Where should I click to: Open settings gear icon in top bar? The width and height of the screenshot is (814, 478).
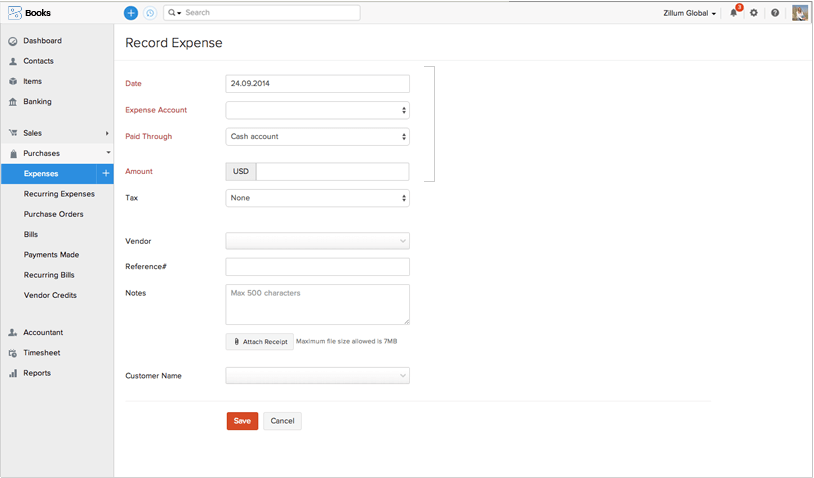754,13
